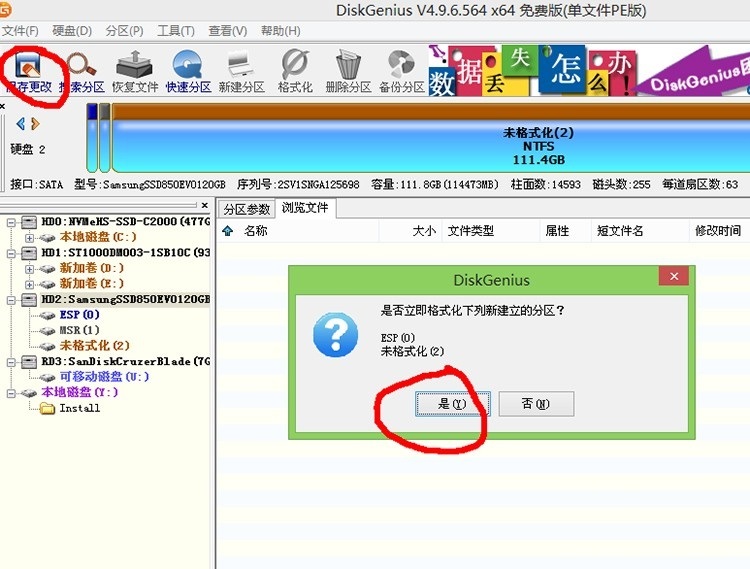
Task: Switch to the 分区参数 tab
Action: pos(247,209)
